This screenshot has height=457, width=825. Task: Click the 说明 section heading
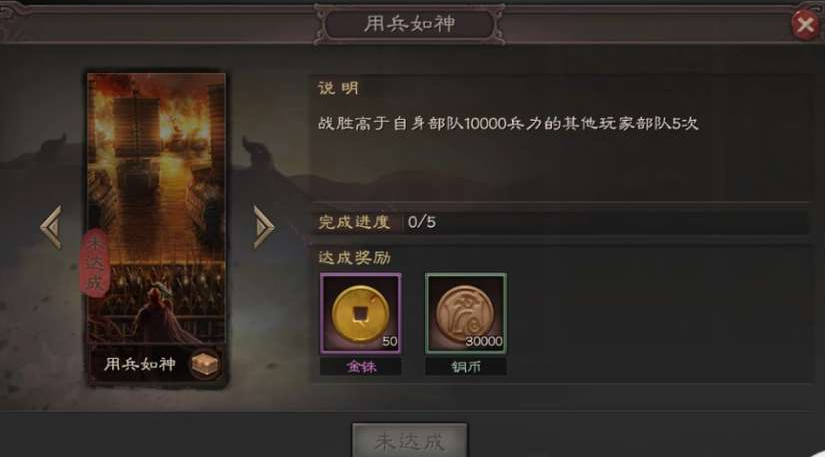(338, 88)
